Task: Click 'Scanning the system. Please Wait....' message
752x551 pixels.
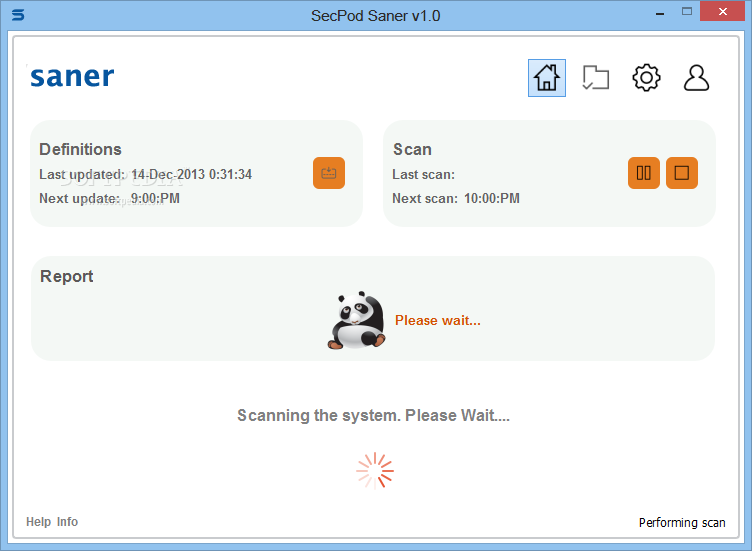Action: [x=373, y=415]
